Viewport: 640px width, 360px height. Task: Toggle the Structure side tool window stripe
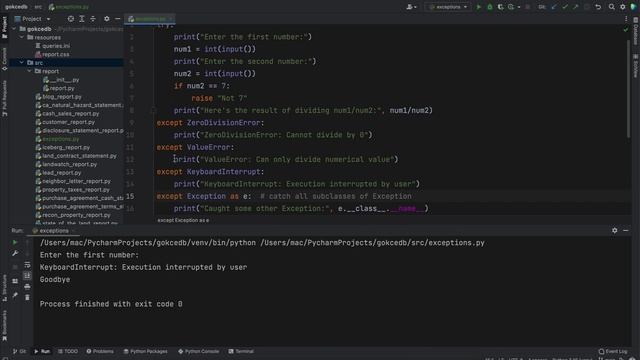(x=4, y=288)
